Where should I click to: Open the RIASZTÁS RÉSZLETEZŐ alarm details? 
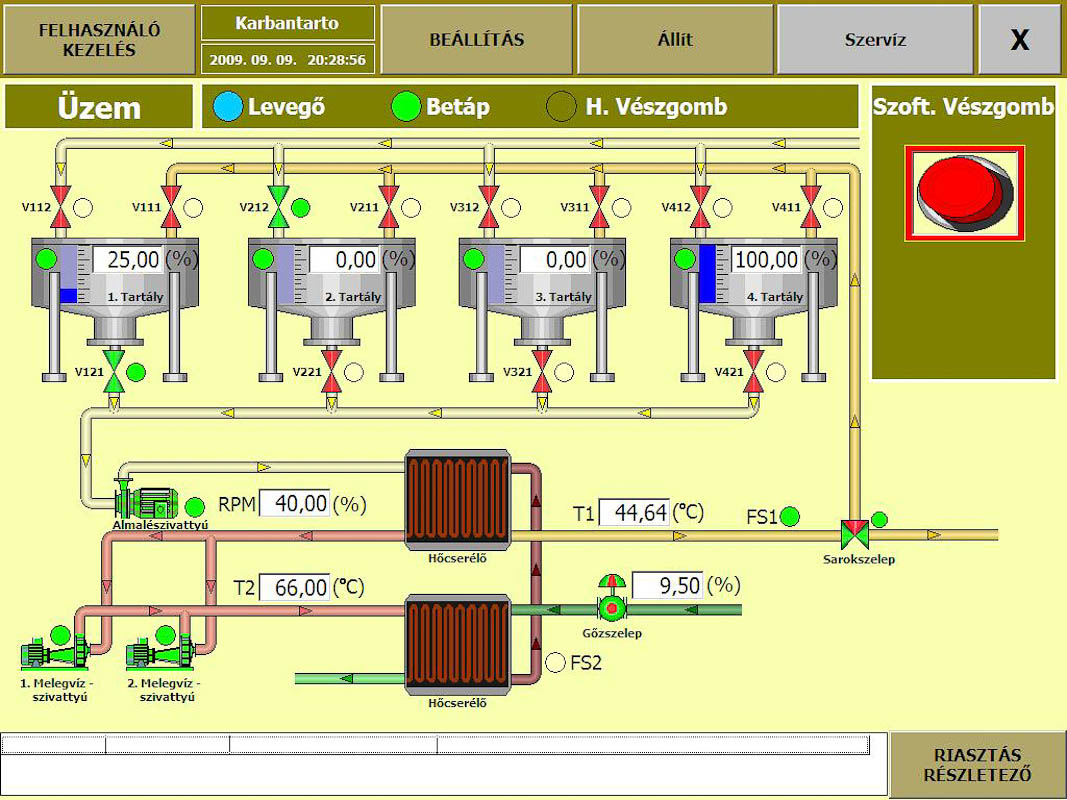(977, 766)
